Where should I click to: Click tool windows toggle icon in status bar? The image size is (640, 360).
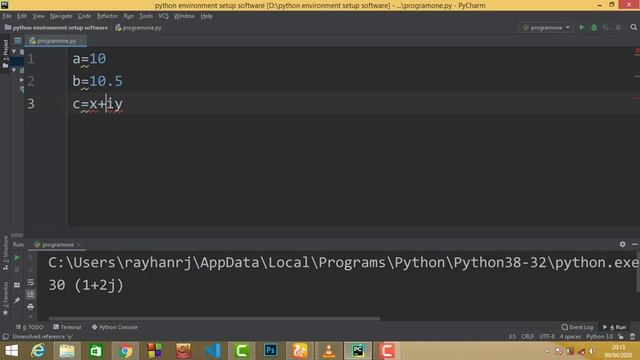(5, 337)
